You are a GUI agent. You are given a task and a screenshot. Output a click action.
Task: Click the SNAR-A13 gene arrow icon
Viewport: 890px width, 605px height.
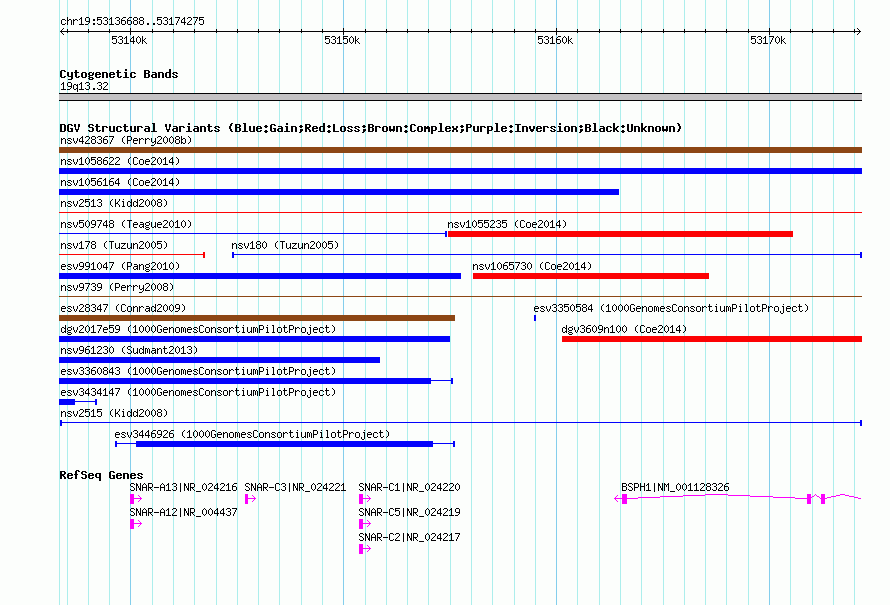[x=136, y=499]
